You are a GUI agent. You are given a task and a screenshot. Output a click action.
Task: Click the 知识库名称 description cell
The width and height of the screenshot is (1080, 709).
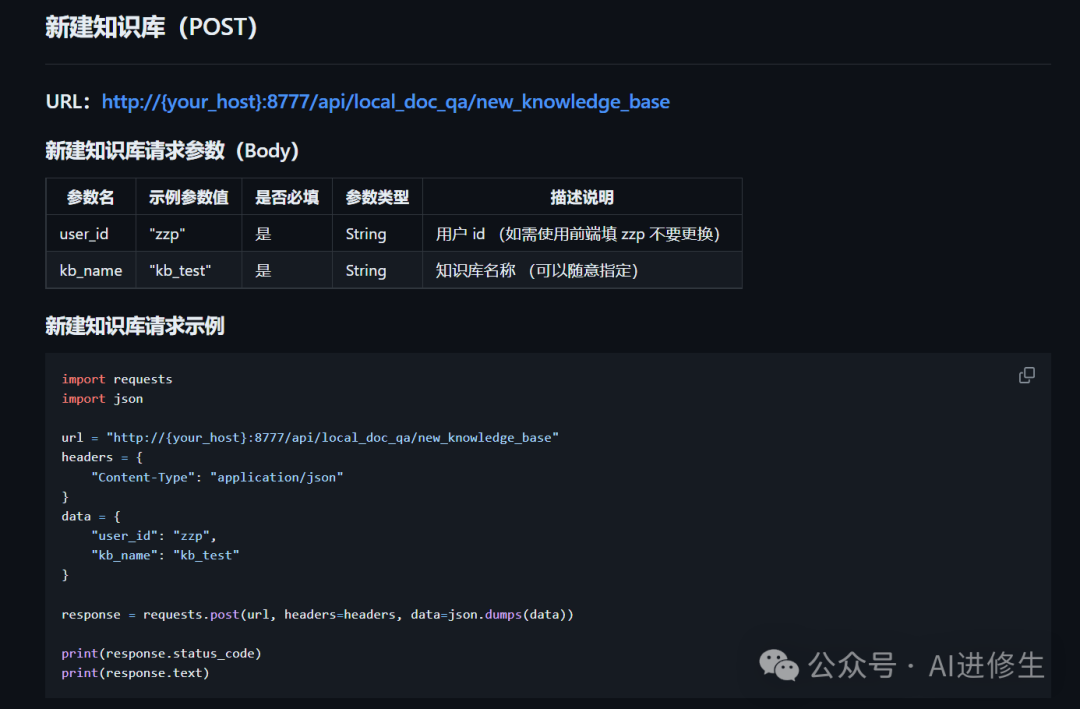(x=582, y=270)
